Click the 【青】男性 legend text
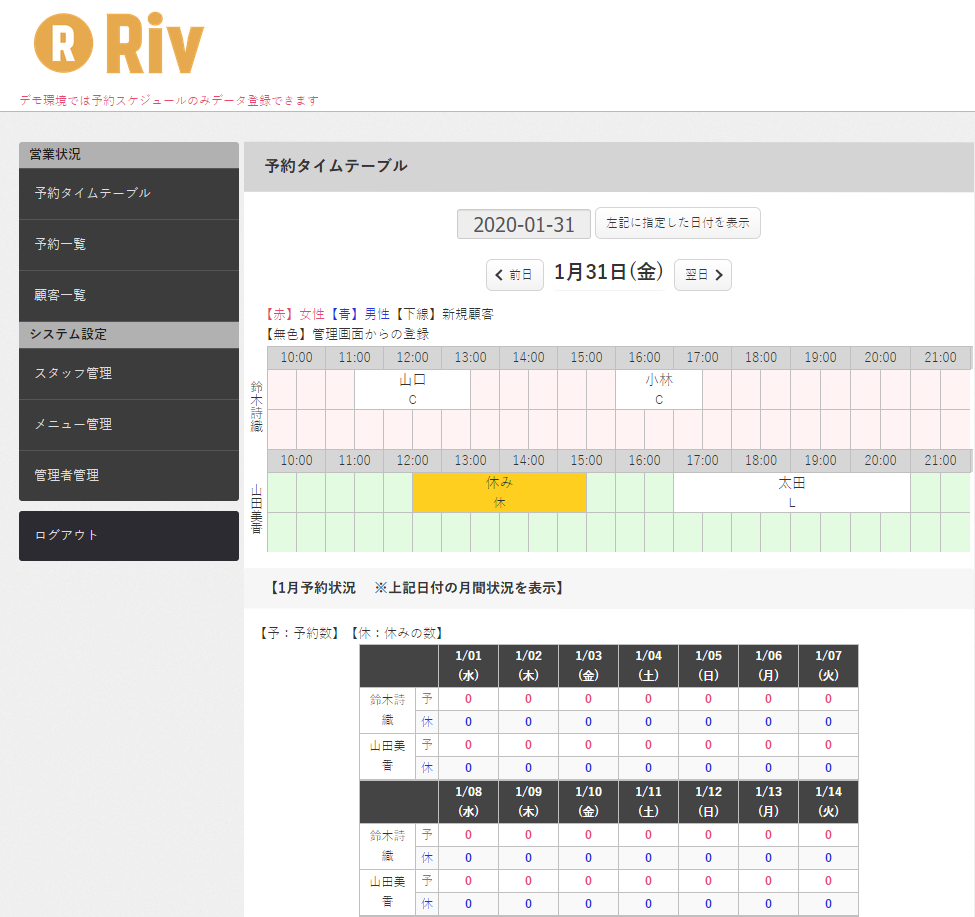The height and width of the screenshot is (917, 975). tap(359, 314)
